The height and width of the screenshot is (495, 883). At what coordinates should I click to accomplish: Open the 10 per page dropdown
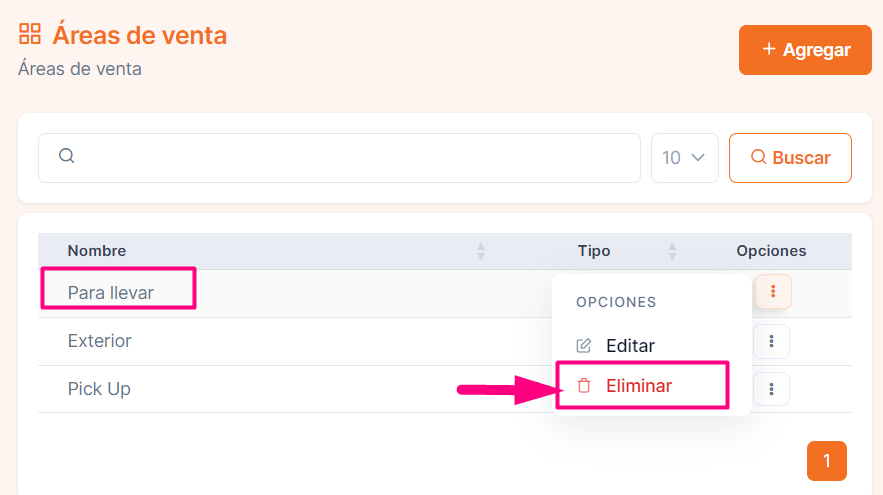[684, 158]
